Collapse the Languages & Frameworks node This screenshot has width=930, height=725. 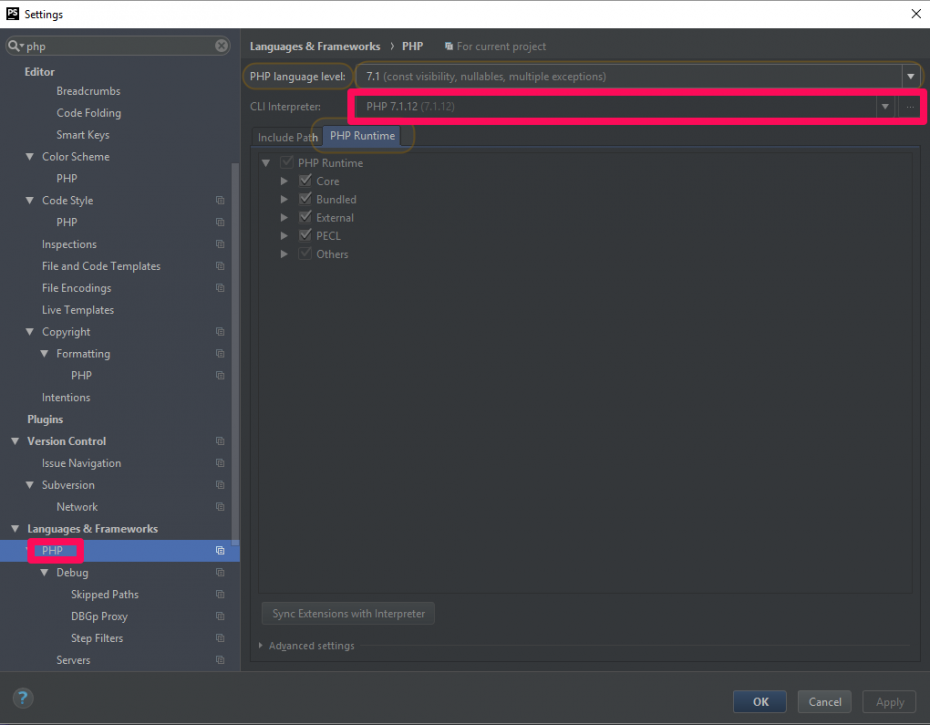coord(15,529)
